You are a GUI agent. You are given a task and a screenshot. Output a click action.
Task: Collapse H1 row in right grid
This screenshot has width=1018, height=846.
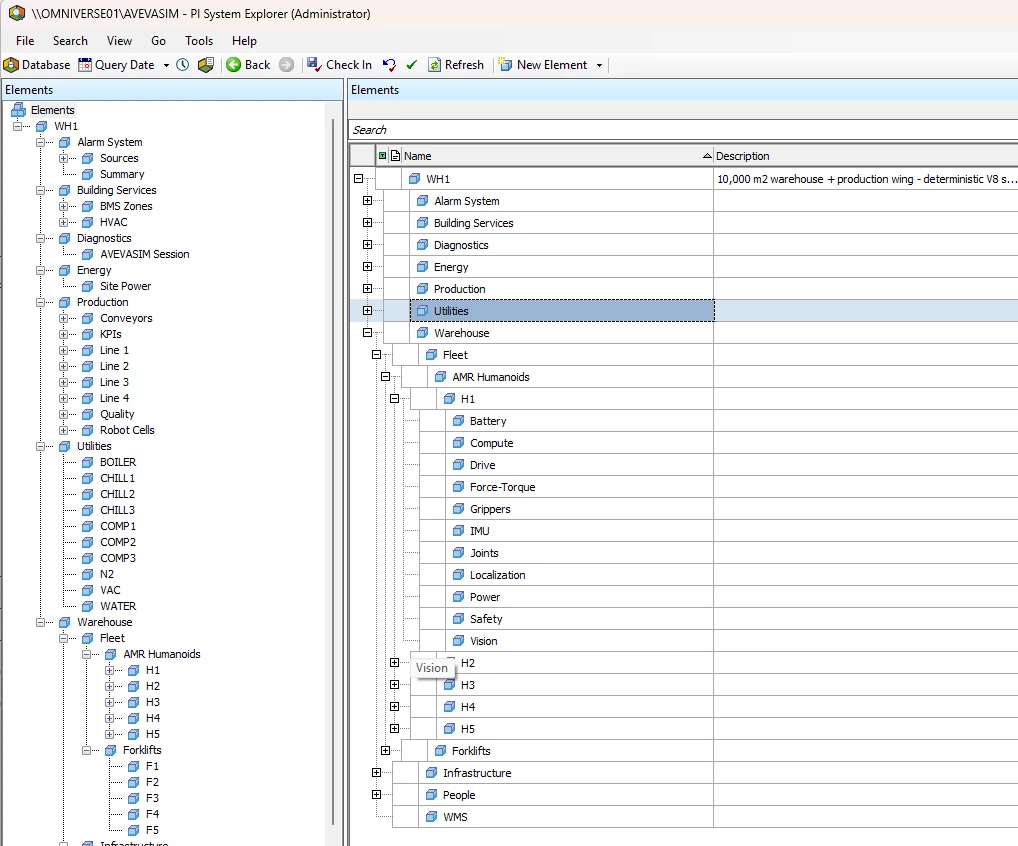point(394,399)
